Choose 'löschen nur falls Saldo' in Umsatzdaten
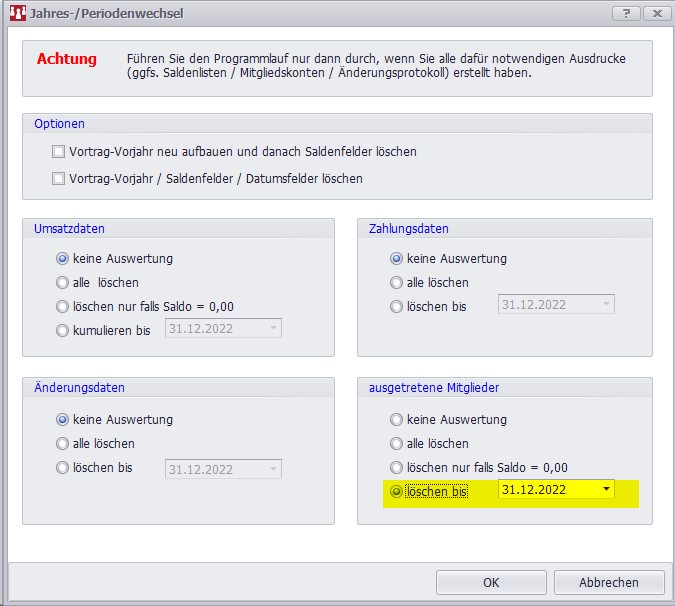The image size is (675, 606). click(x=64, y=306)
